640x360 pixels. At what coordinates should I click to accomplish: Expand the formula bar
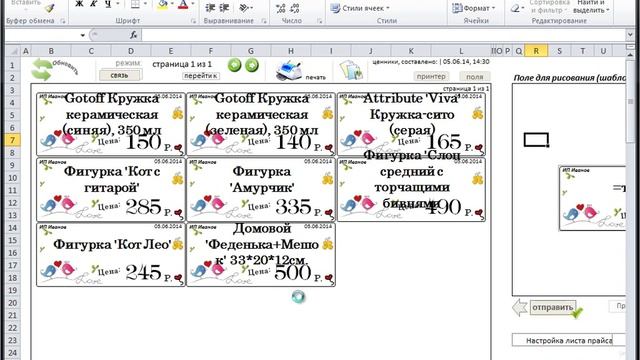point(629,35)
